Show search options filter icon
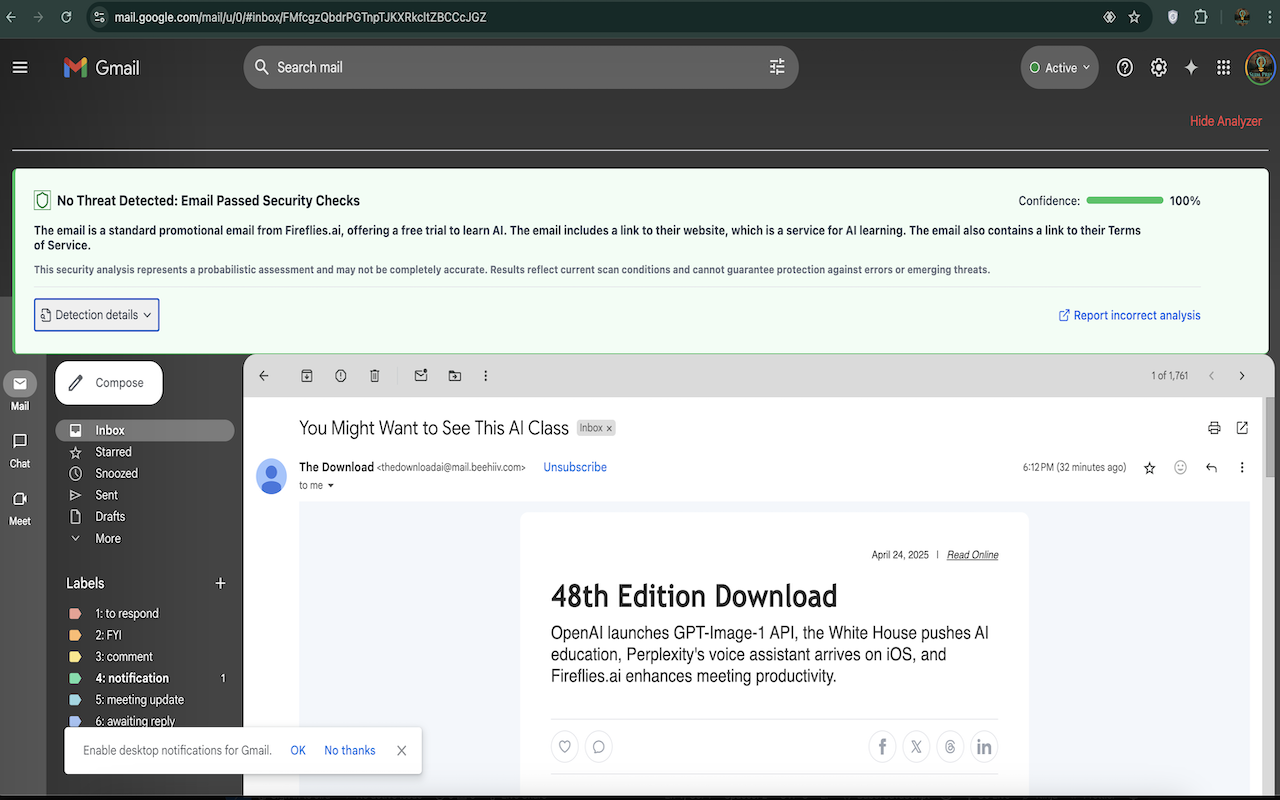The height and width of the screenshot is (800, 1280). [777, 67]
